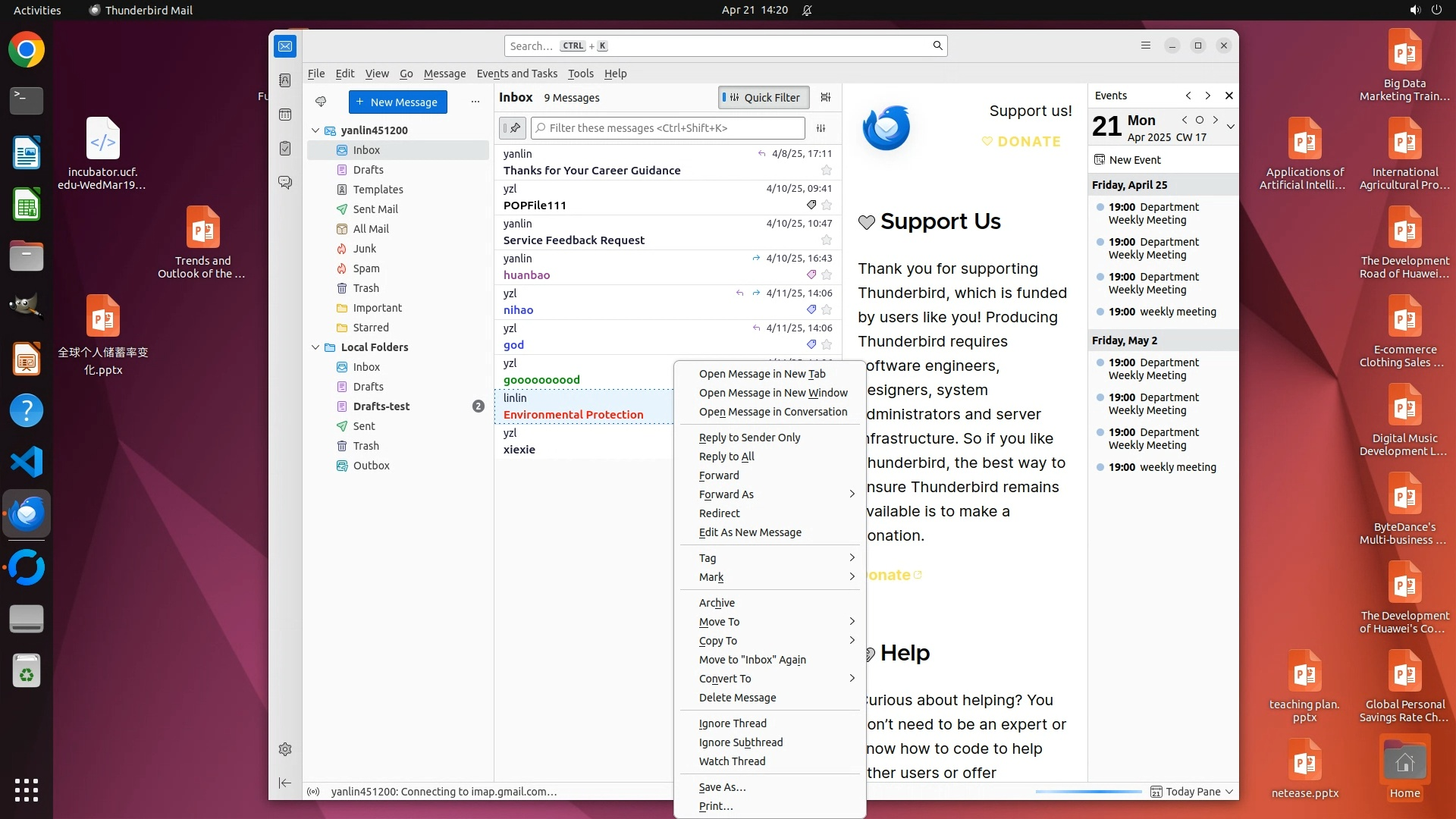Open the Address Book space icon
This screenshot has width=1456, height=819.
[x=285, y=80]
